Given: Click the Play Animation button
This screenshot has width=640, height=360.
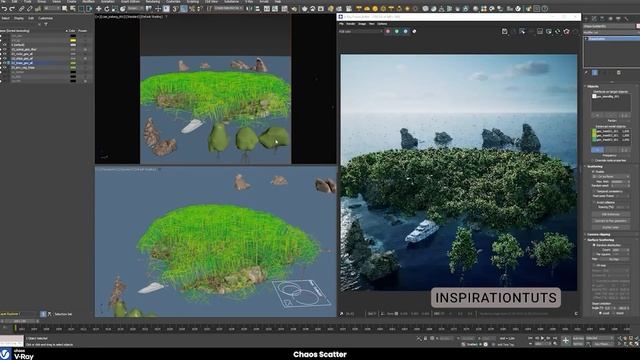Looking at the screenshot, I should click(542, 338).
